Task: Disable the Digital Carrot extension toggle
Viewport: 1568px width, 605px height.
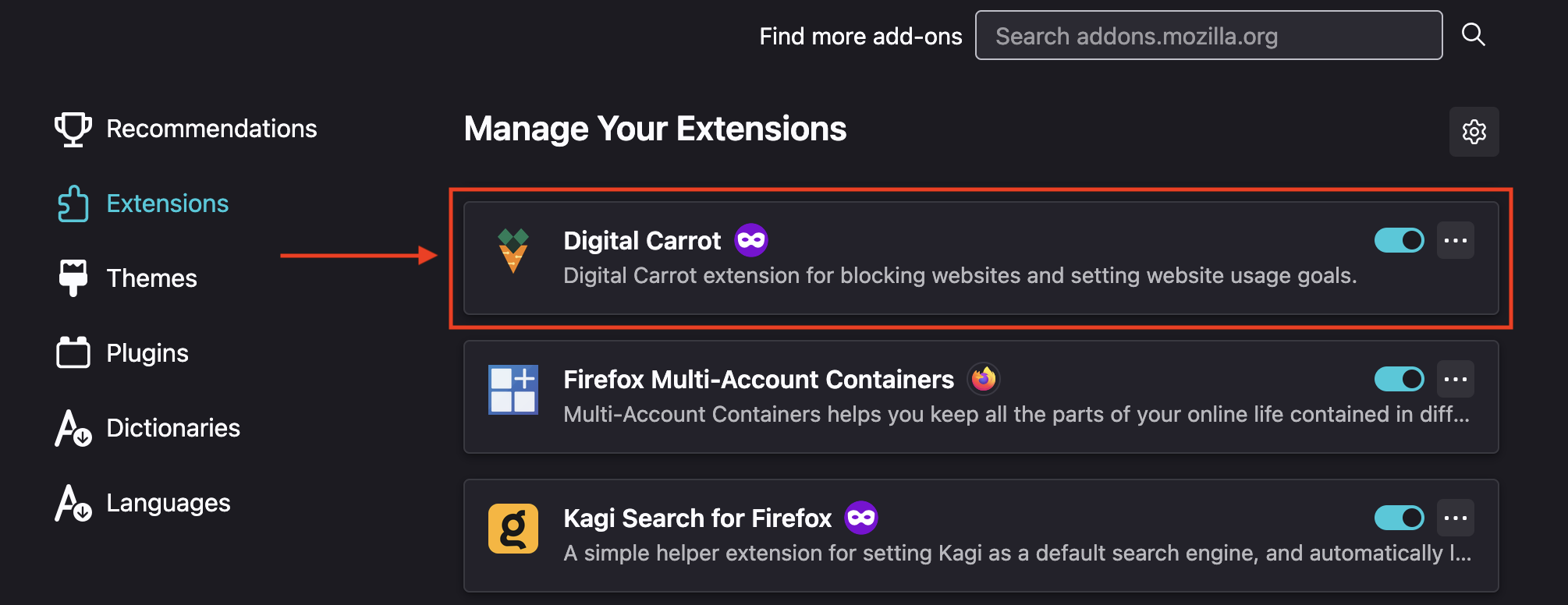Action: [1399, 240]
